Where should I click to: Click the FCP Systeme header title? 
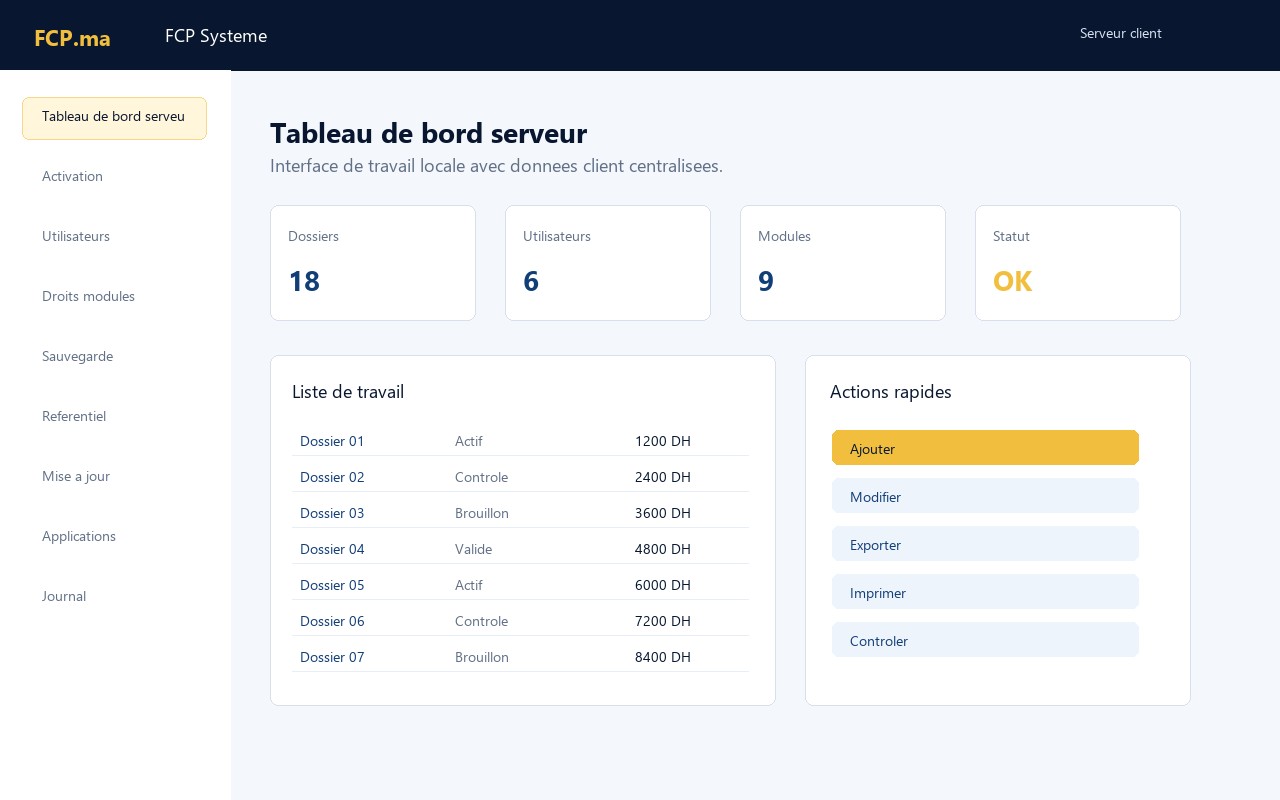tap(216, 36)
